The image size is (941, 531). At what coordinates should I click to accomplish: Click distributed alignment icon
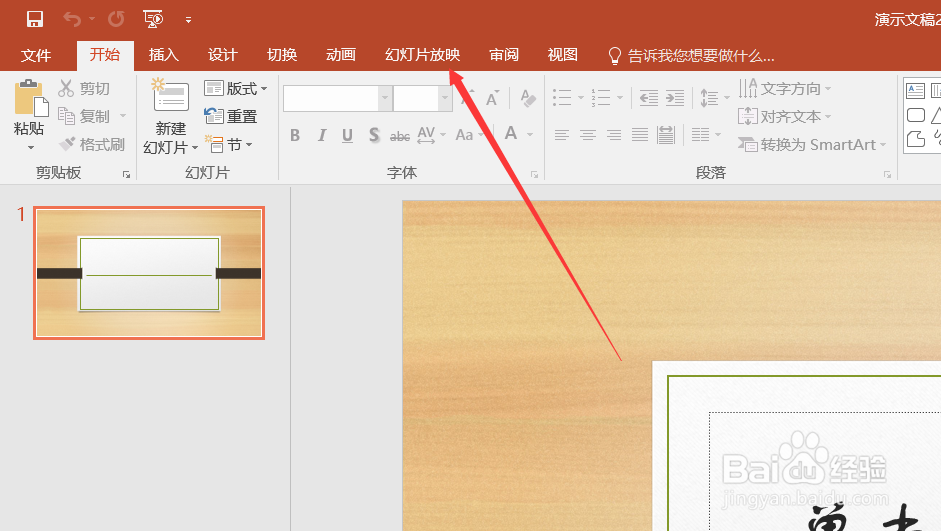tap(666, 135)
